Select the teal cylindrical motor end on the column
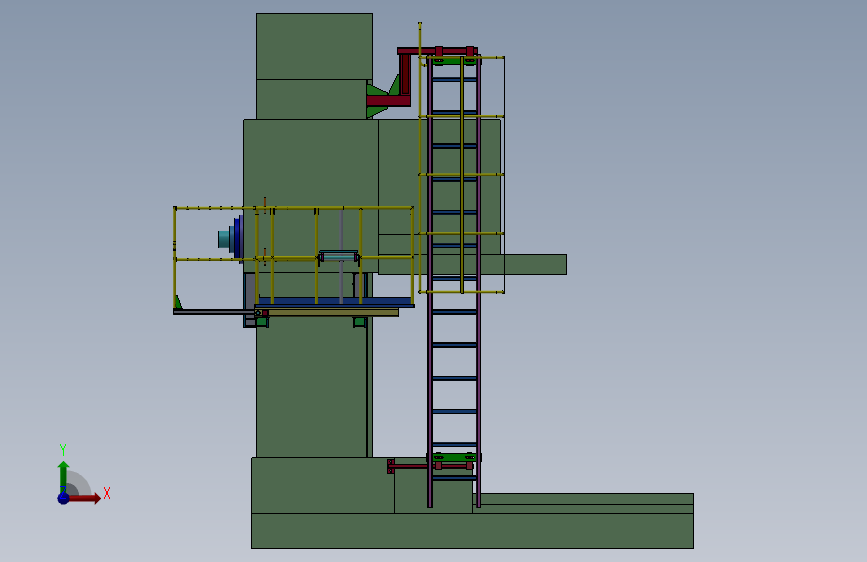The width and height of the screenshot is (867, 562). coord(223,239)
